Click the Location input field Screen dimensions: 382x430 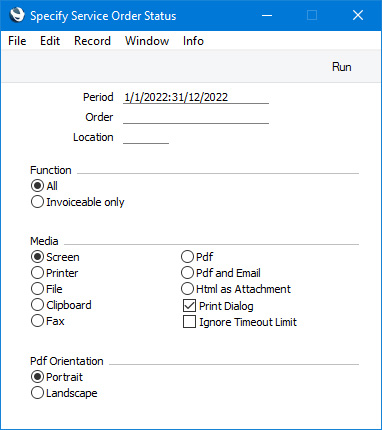[146, 137]
